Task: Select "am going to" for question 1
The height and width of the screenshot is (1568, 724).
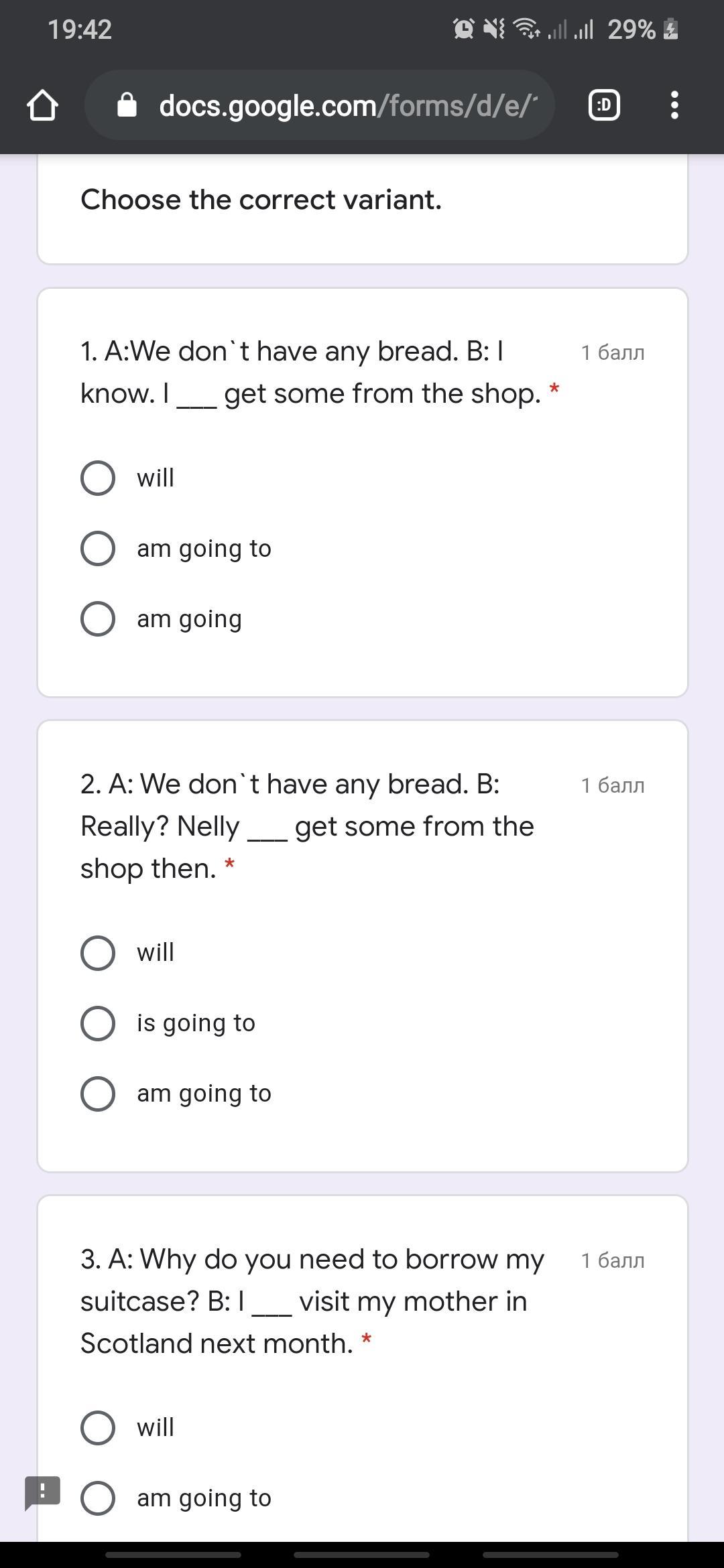Action: (x=98, y=548)
